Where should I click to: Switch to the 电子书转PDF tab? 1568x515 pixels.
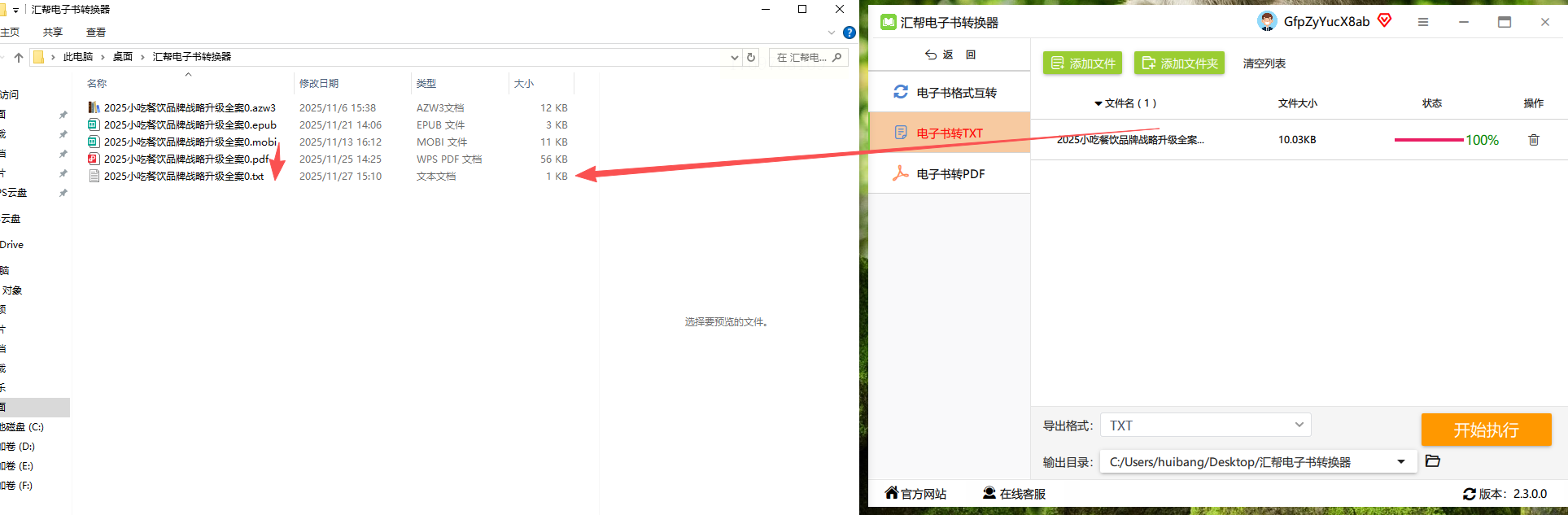tap(950, 173)
